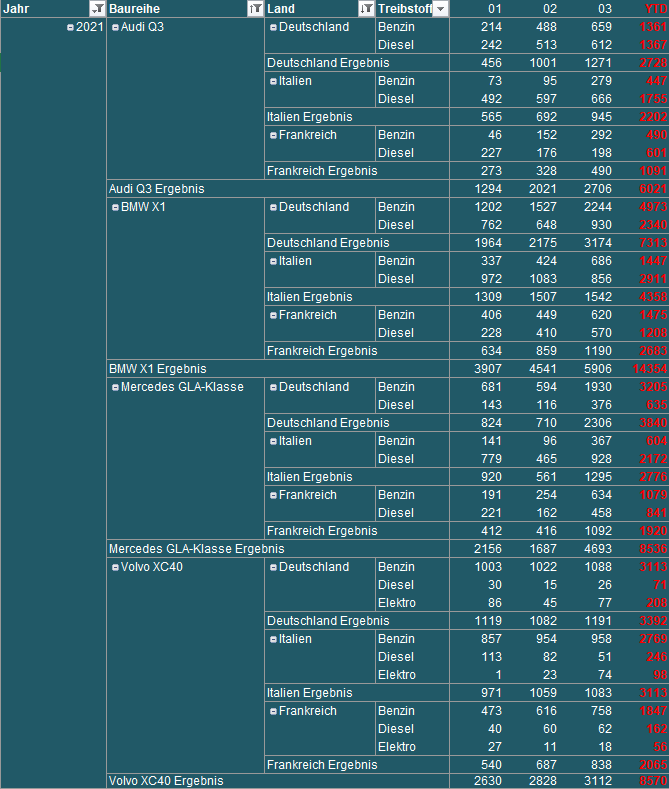Image resolution: width=669 pixels, height=789 pixels.
Task: Select Italien Ergebnis label under Volvo XC40
Action: click(x=309, y=693)
